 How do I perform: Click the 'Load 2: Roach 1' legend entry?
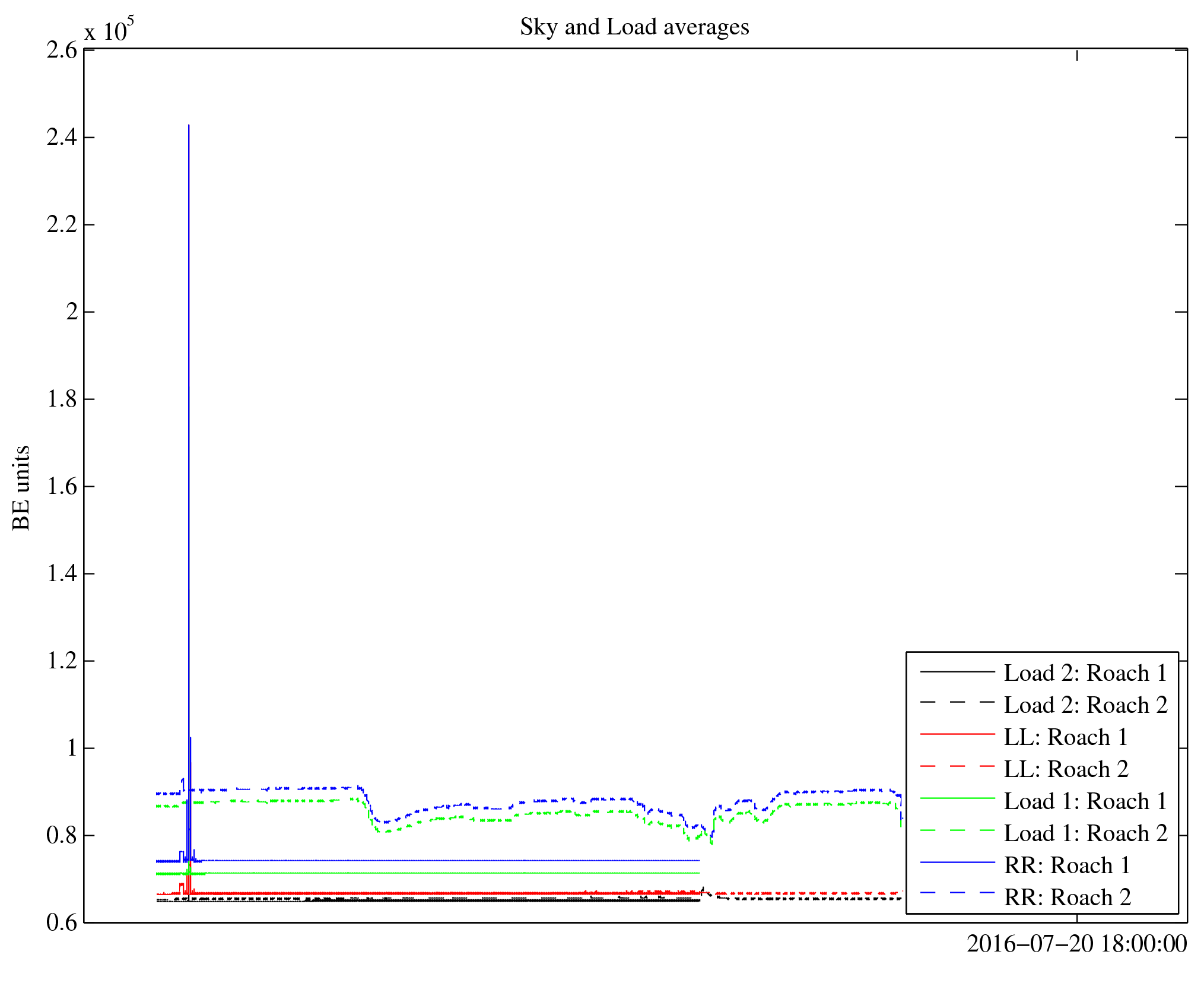click(1085, 673)
